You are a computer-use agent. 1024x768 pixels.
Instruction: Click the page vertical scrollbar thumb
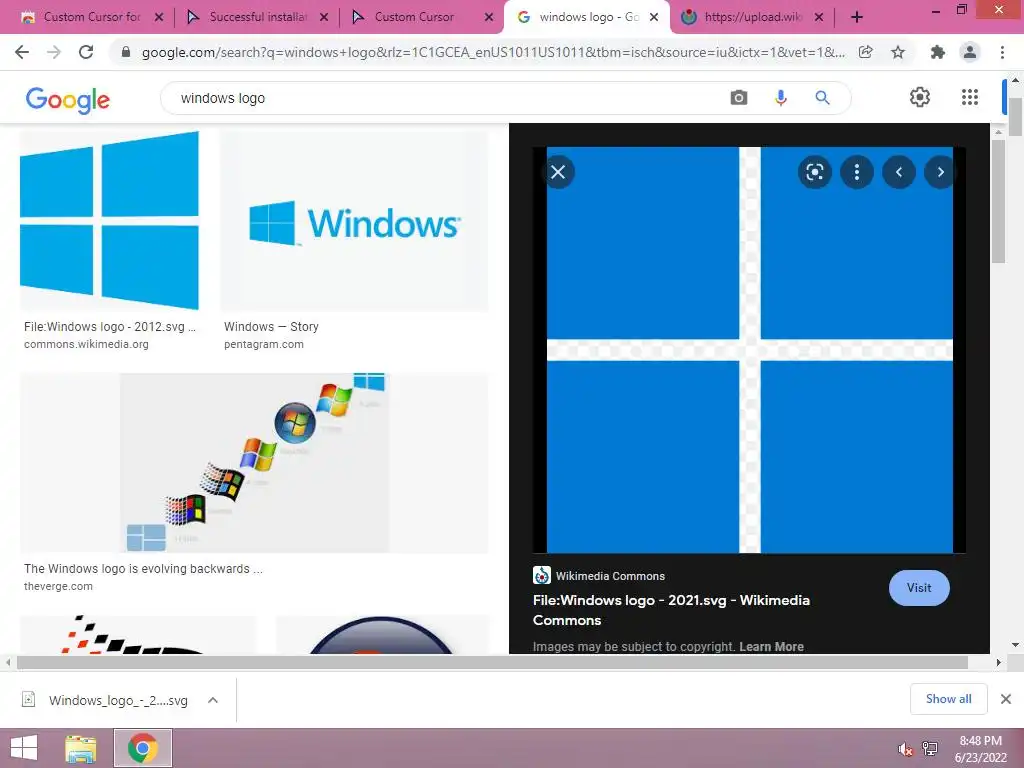pyautogui.click(x=1016, y=117)
